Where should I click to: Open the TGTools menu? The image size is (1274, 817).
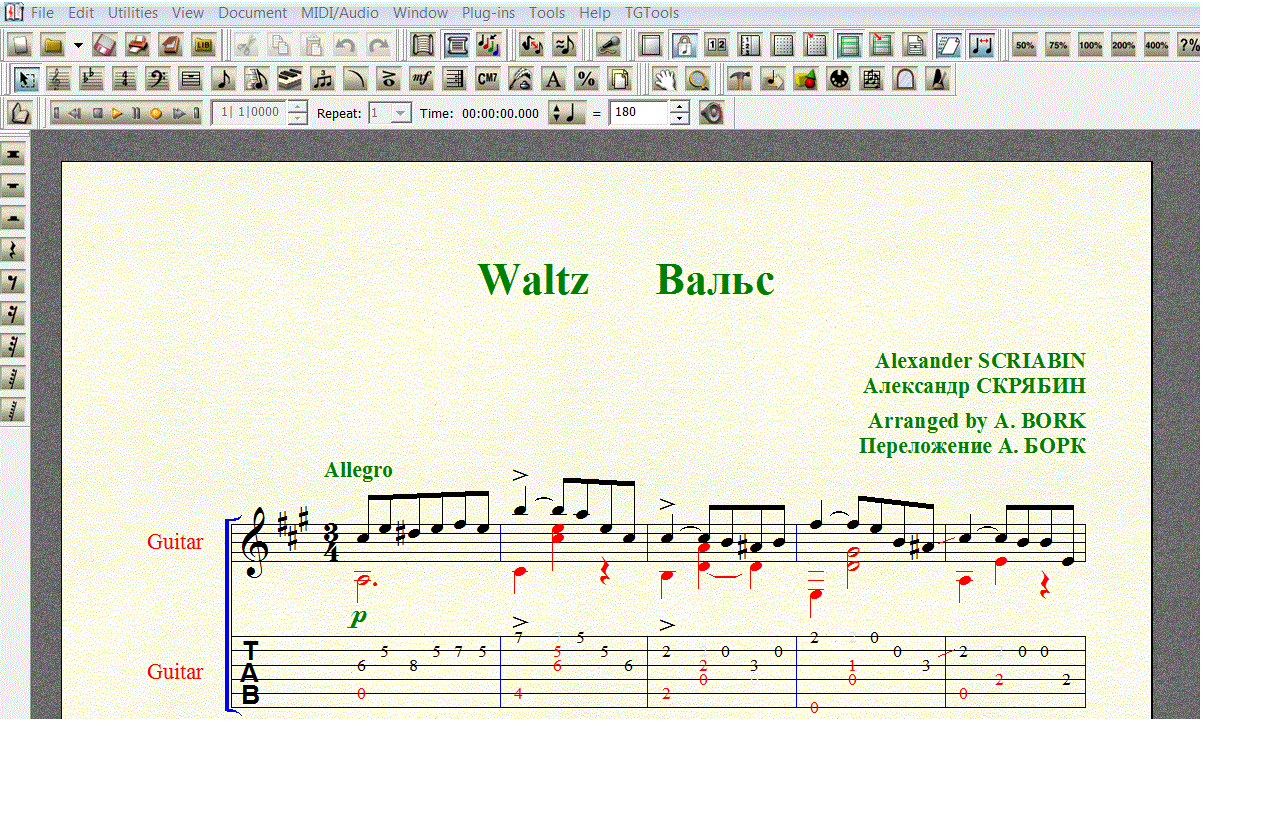pyautogui.click(x=652, y=13)
